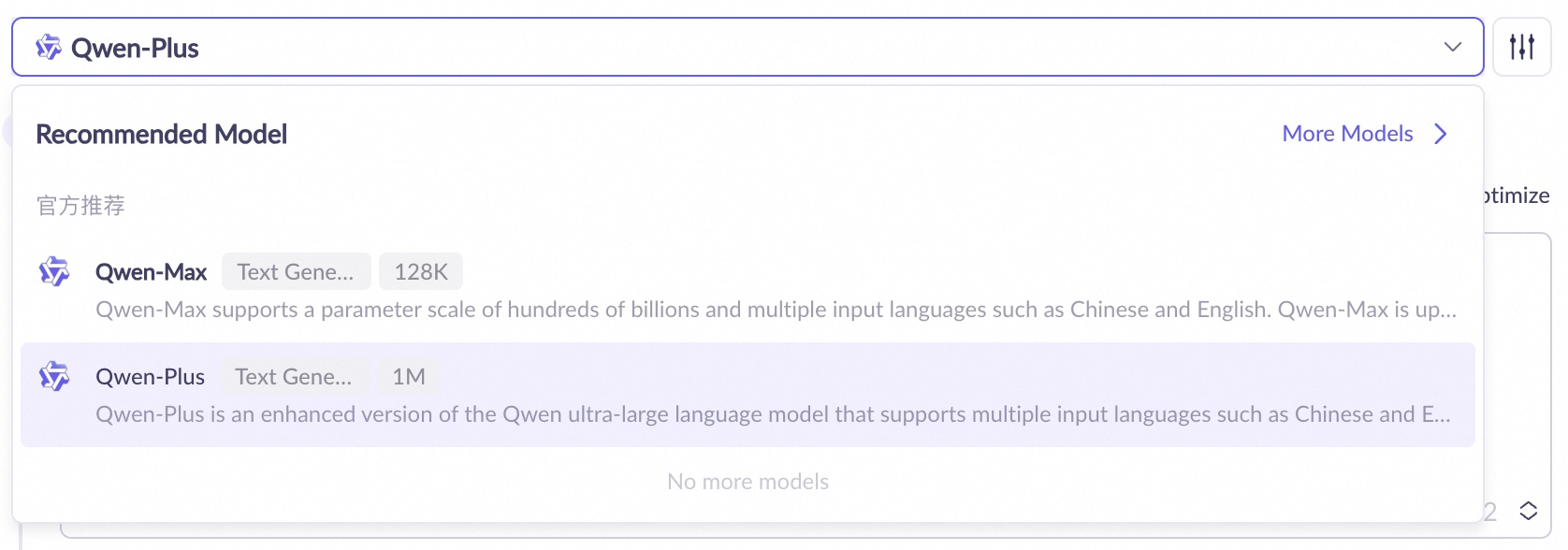
Task: Click the Qwen-Plus logo in the list
Action: click(x=54, y=377)
